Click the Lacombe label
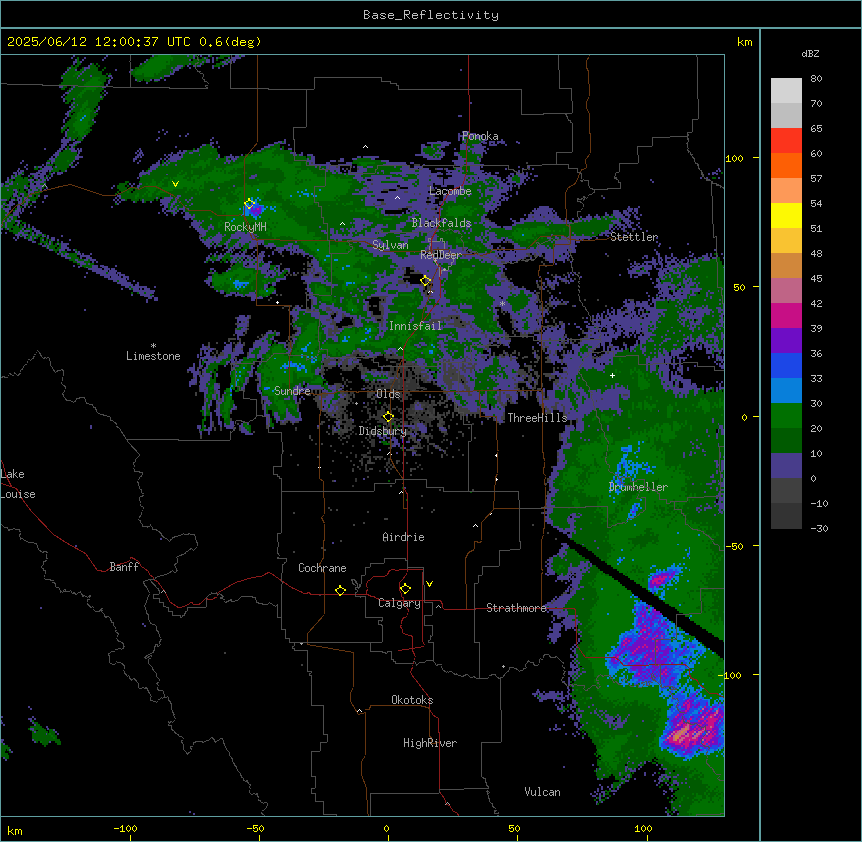This screenshot has width=862, height=842. [450, 191]
